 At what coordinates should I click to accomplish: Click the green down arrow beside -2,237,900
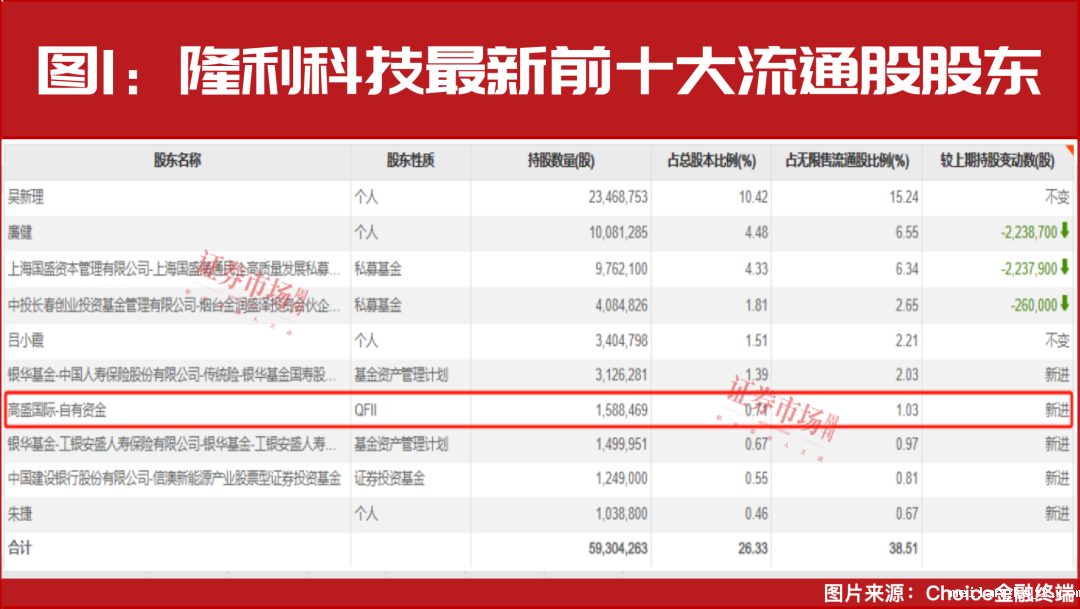tap(1065, 267)
